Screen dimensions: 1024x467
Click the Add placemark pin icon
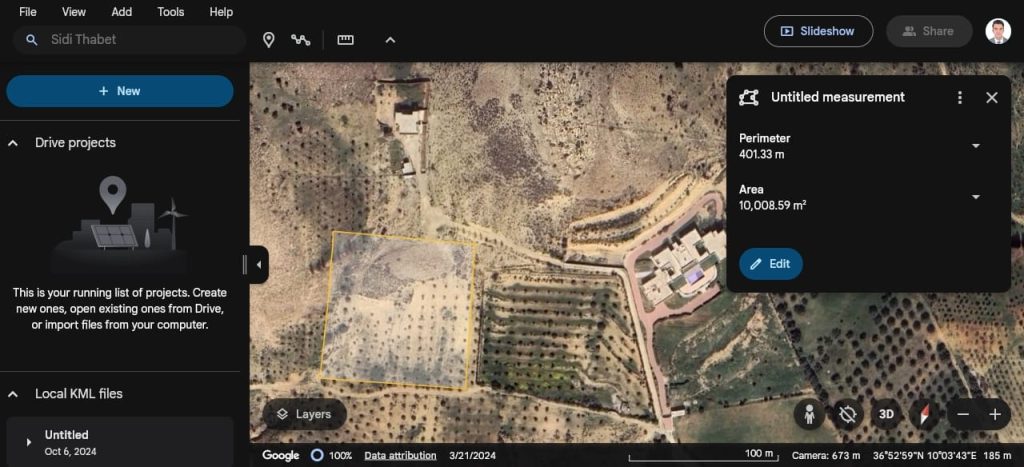pyautogui.click(x=268, y=40)
